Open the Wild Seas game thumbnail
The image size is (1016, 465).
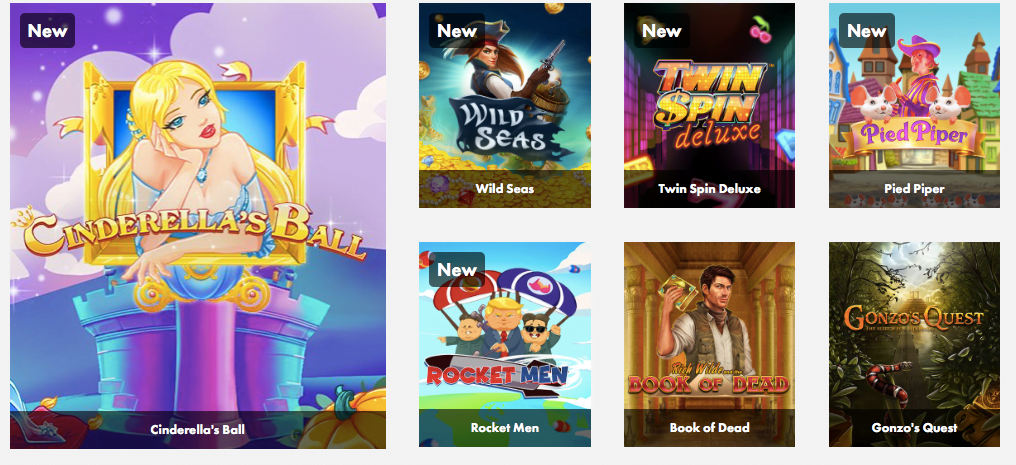(505, 106)
